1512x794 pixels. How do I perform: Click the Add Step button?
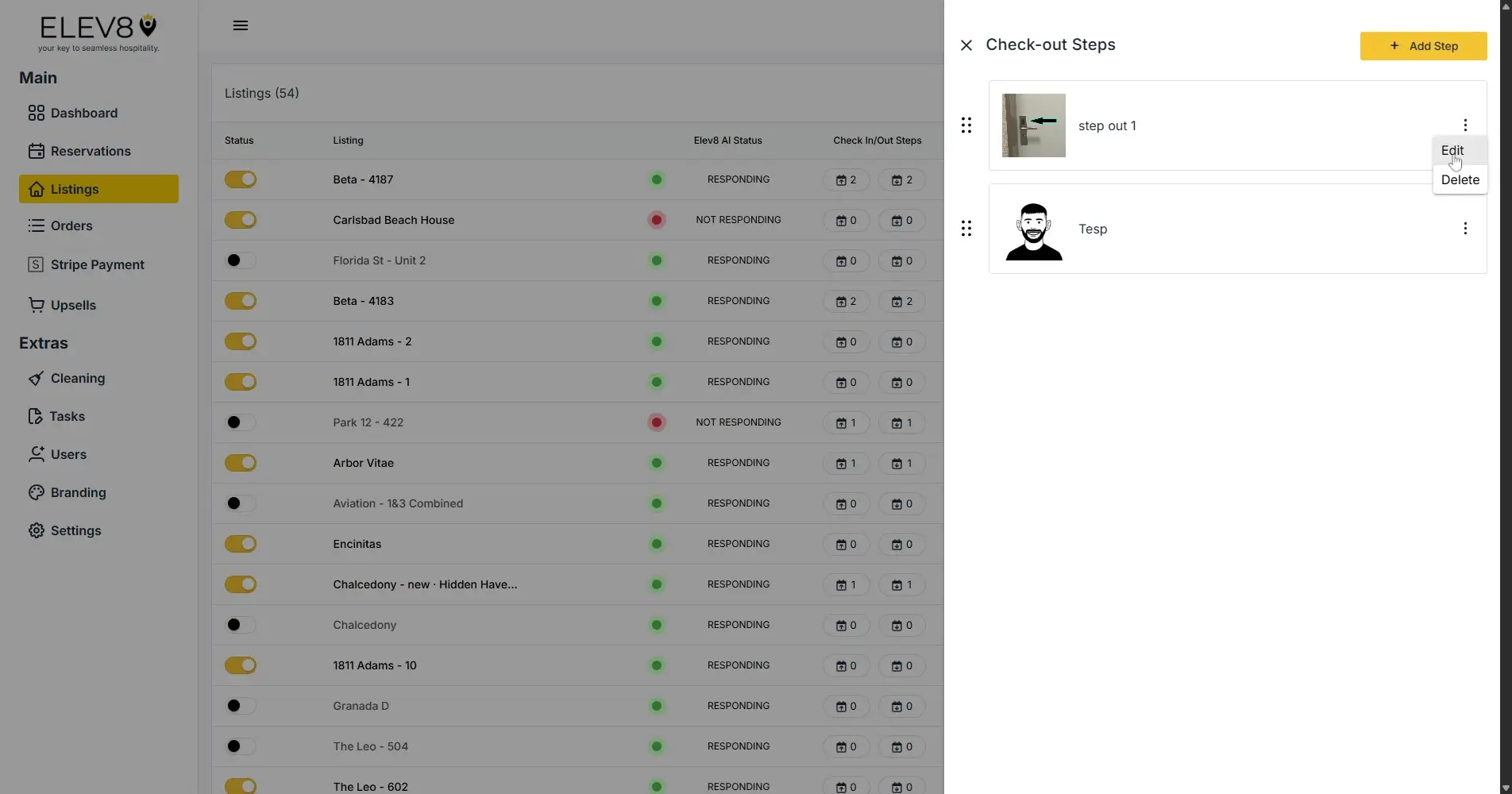tap(1421, 46)
